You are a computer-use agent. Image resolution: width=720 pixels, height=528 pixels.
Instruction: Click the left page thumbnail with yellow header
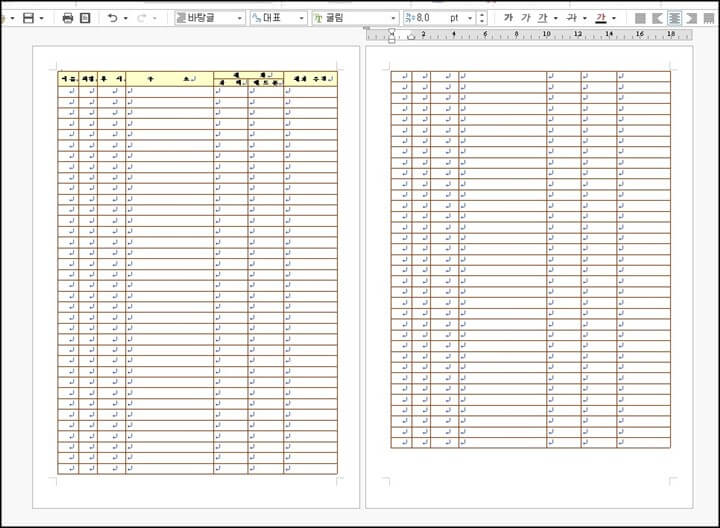point(196,277)
